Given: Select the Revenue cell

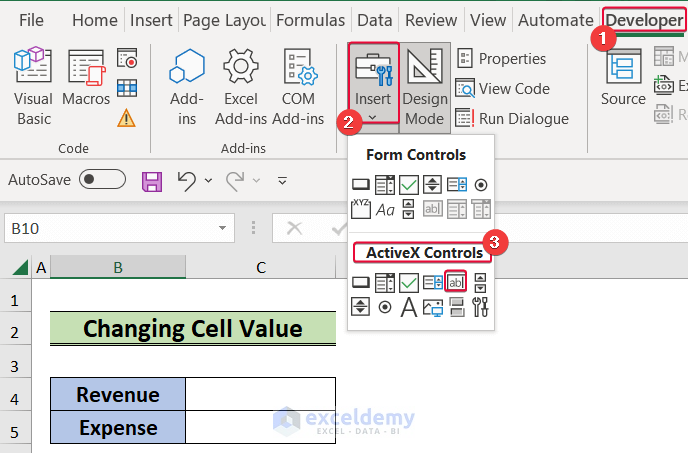Looking at the screenshot, I should [118, 394].
